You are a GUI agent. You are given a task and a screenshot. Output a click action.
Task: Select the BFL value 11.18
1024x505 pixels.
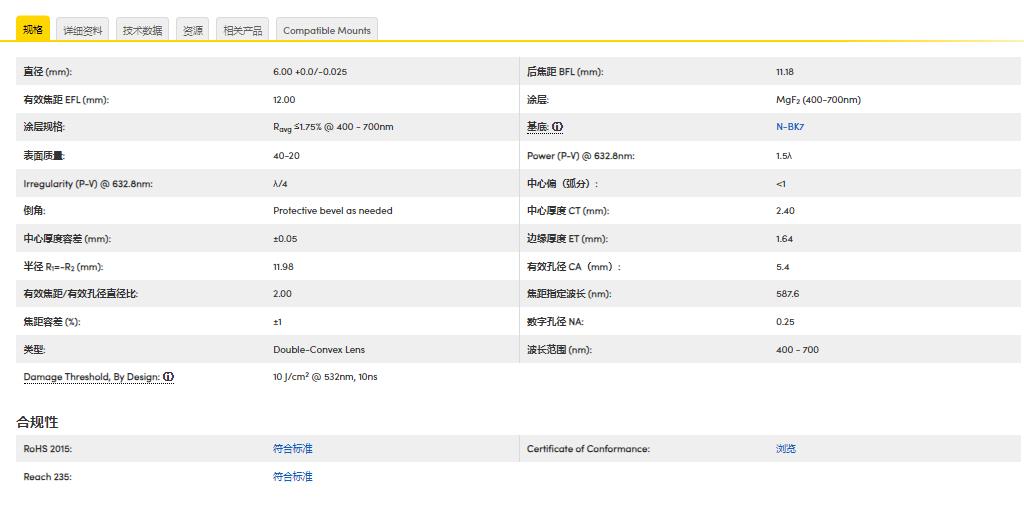(x=785, y=72)
